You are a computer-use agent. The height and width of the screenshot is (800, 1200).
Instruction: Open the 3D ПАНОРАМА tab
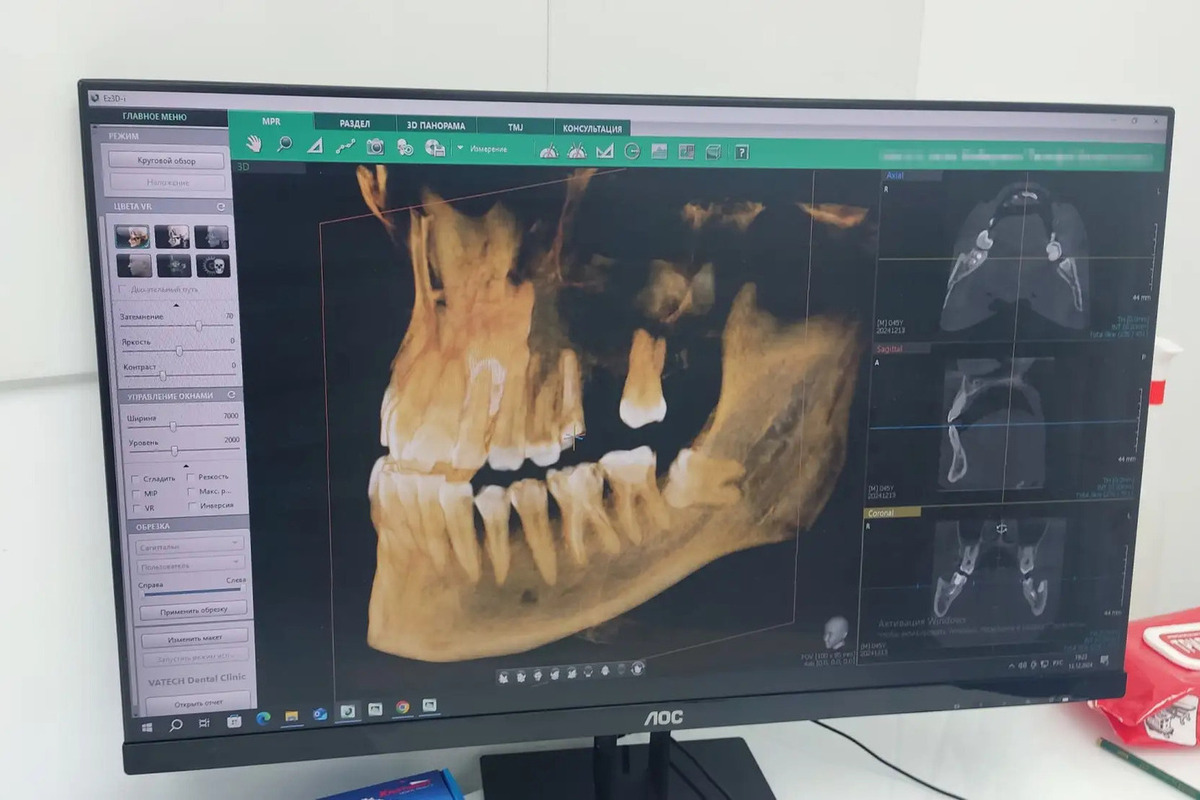click(x=436, y=125)
